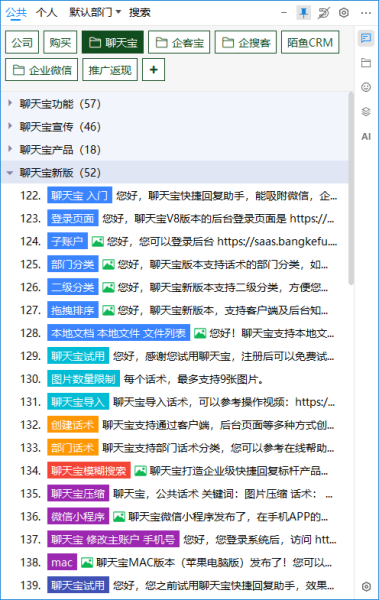Image resolution: width=379 pixels, height=600 pixels.
Task: Click the 二级分类 tag on row 126
Action: (x=73, y=287)
